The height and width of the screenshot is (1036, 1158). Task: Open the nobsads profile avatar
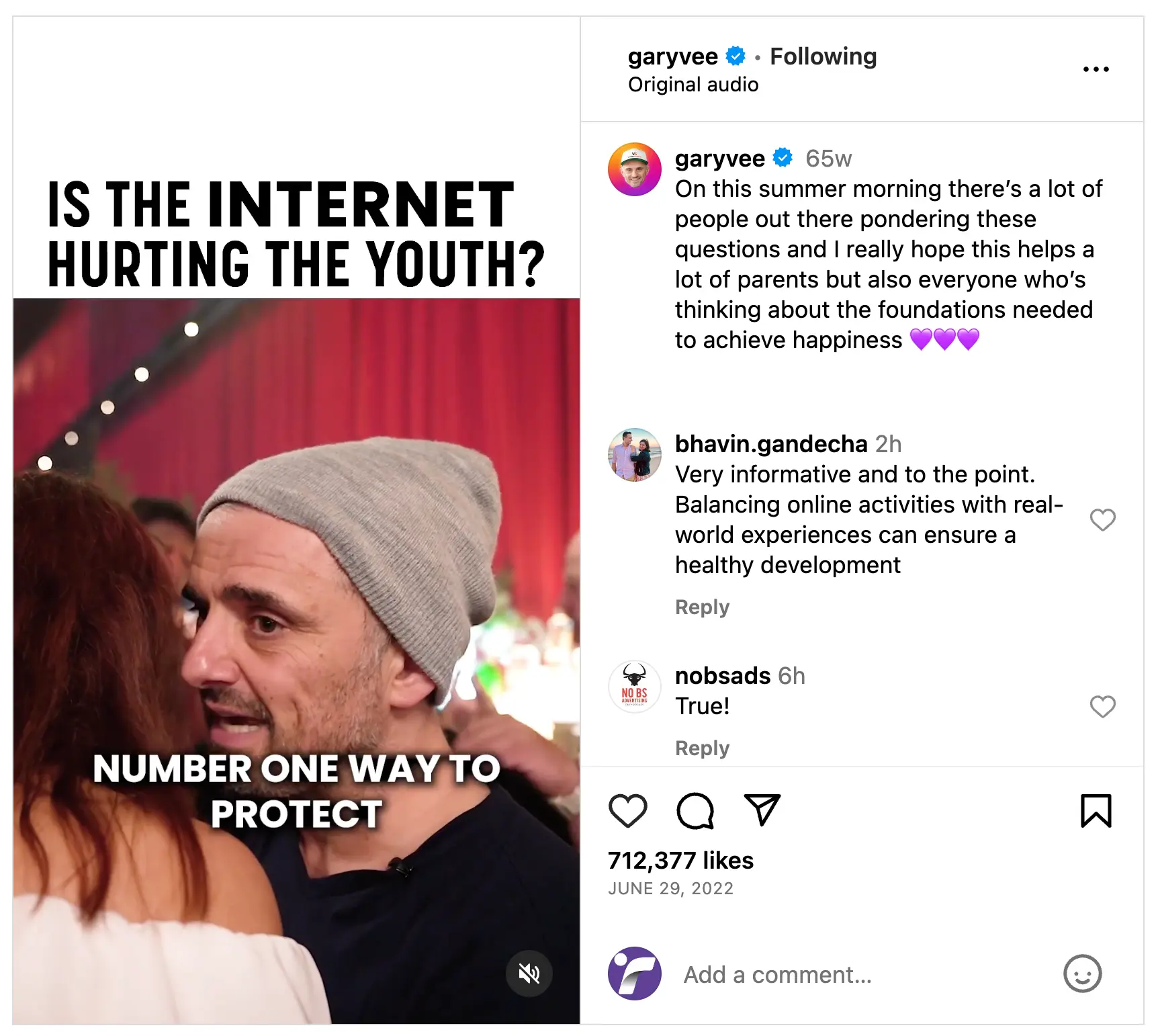634,687
